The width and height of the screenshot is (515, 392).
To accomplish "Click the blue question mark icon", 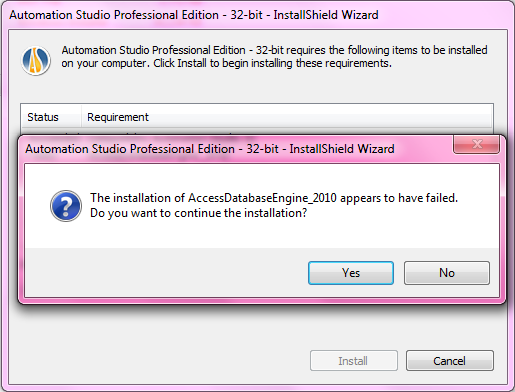I will click(x=66, y=206).
